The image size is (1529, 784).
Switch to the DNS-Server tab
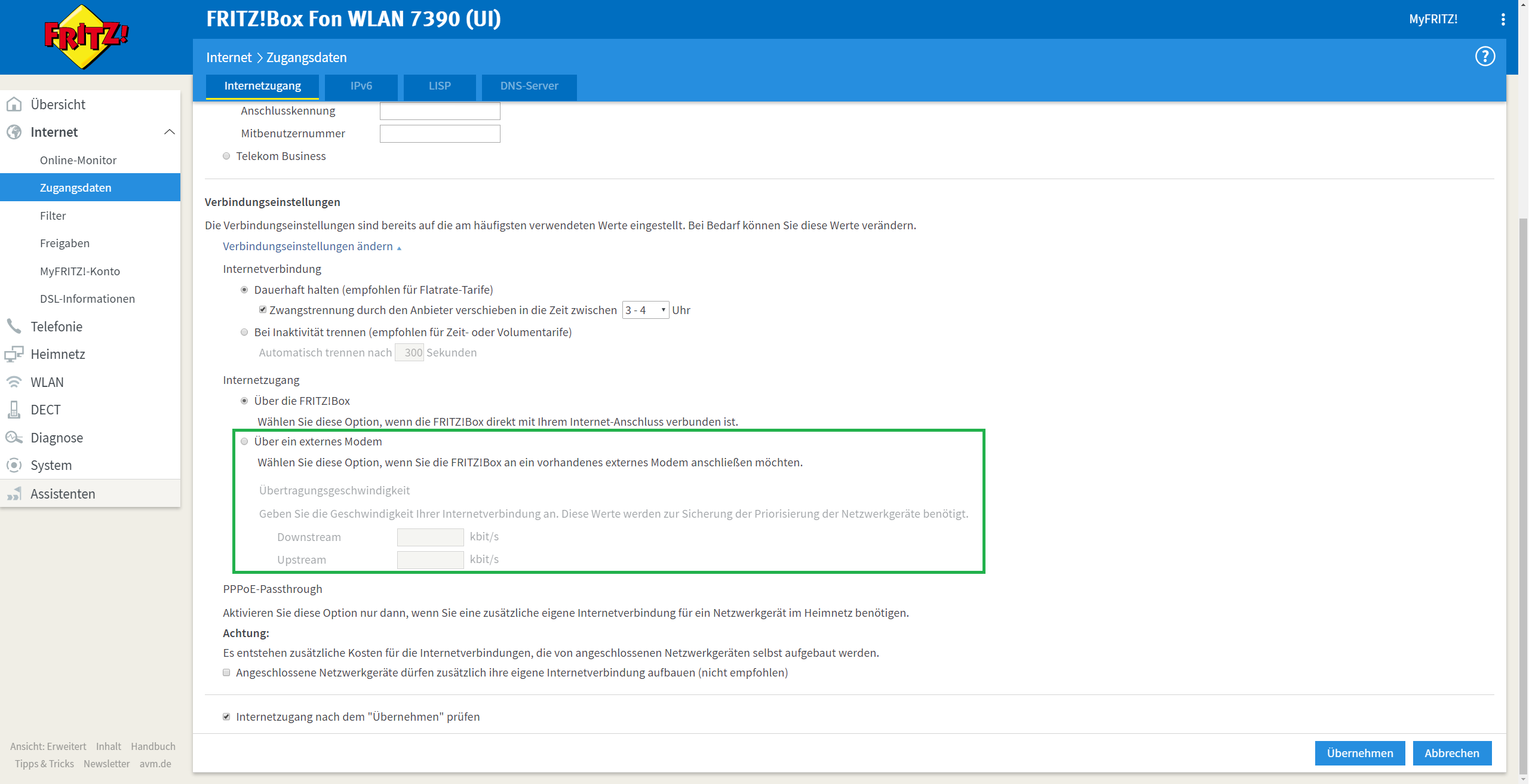pos(529,86)
